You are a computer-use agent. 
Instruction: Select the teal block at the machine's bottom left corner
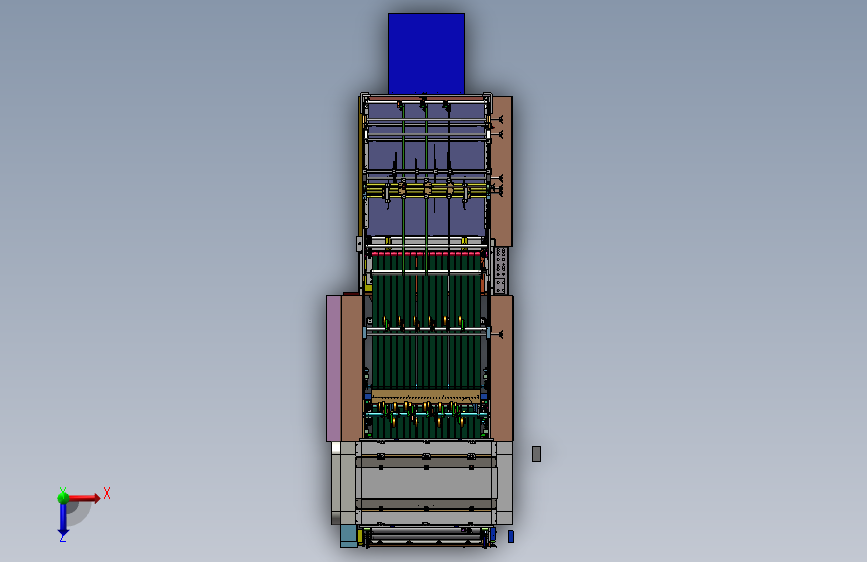tap(348, 536)
